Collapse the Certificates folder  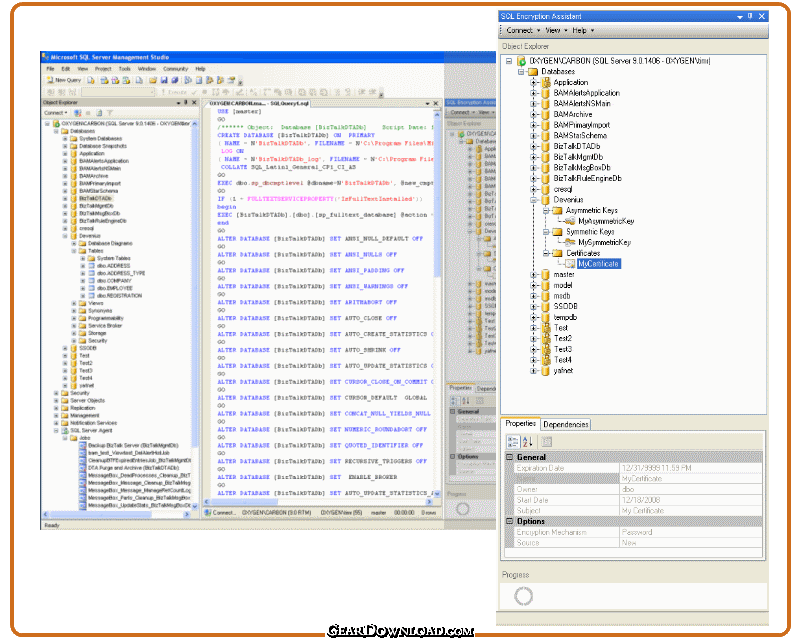(546, 253)
